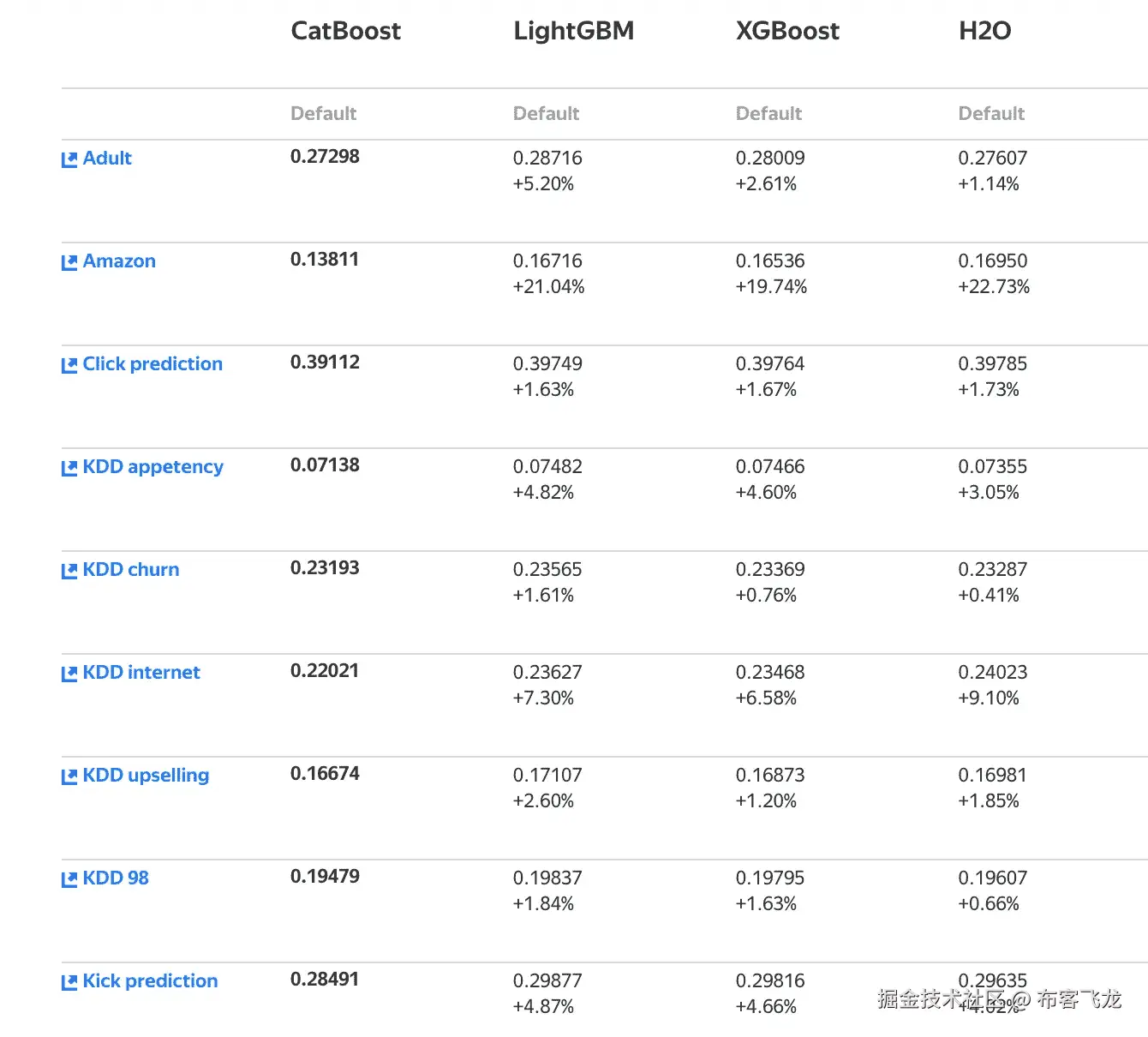The image size is (1148, 1037).
Task: Click external link icon beside Kick prediction
Action: click(x=69, y=982)
